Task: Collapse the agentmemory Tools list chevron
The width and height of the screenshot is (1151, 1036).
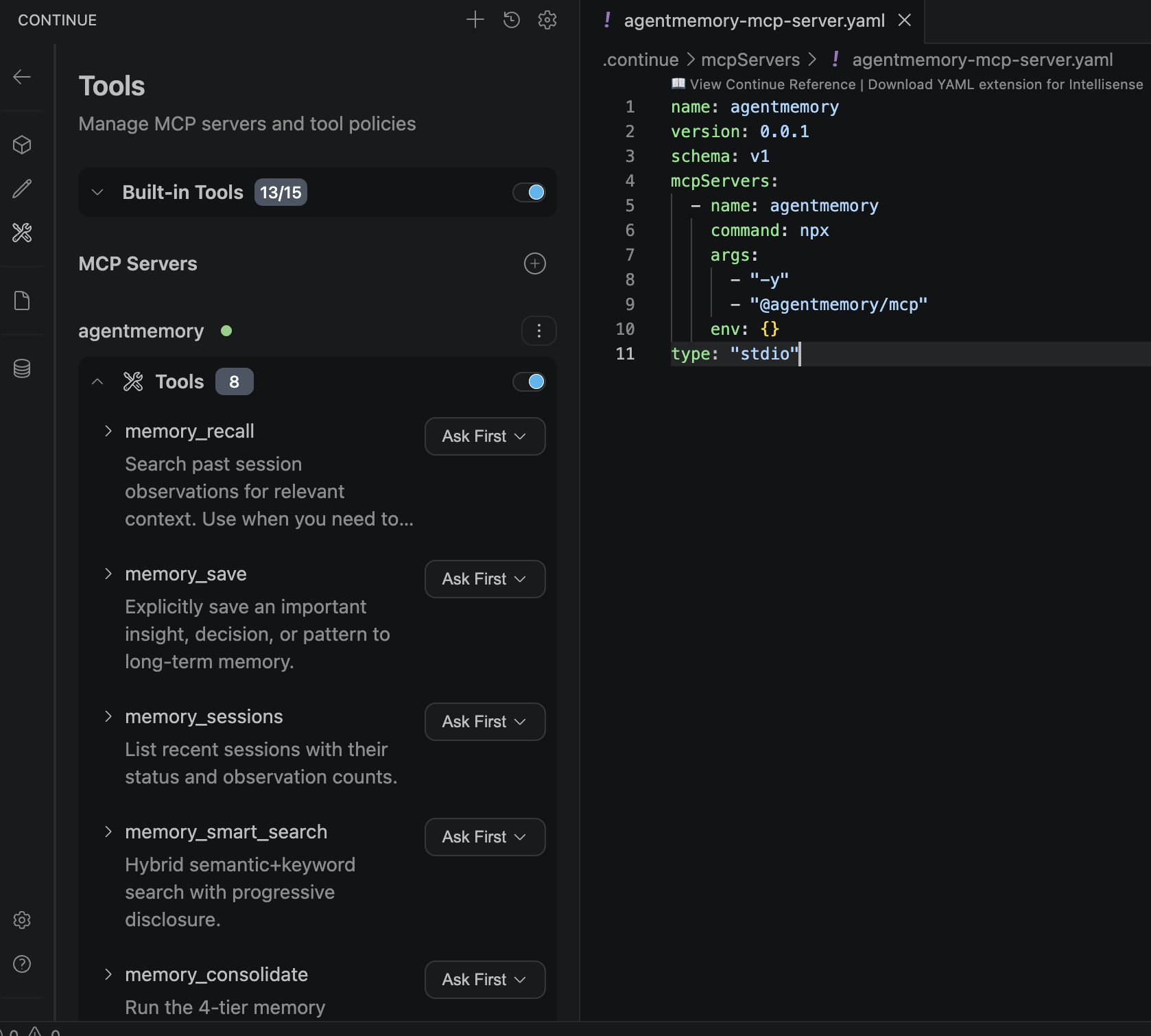Action: 97,381
